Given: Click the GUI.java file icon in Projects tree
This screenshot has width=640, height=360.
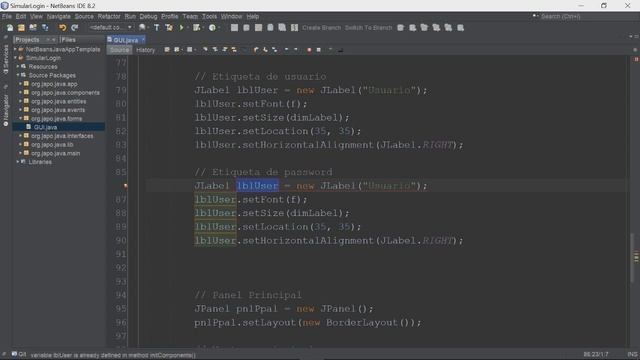Looking at the screenshot, I should coord(29,127).
